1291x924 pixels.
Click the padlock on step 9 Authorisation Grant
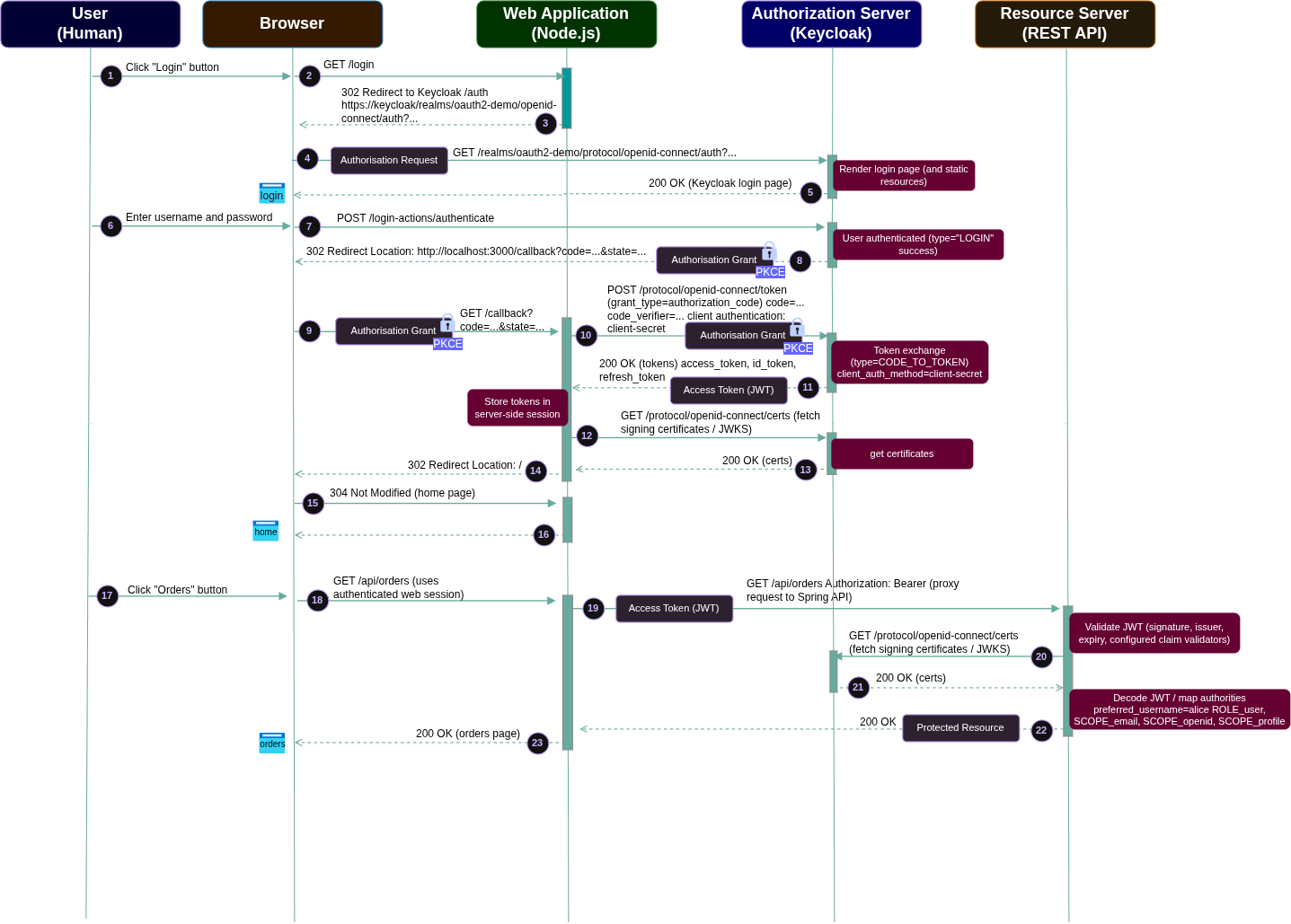click(x=447, y=322)
